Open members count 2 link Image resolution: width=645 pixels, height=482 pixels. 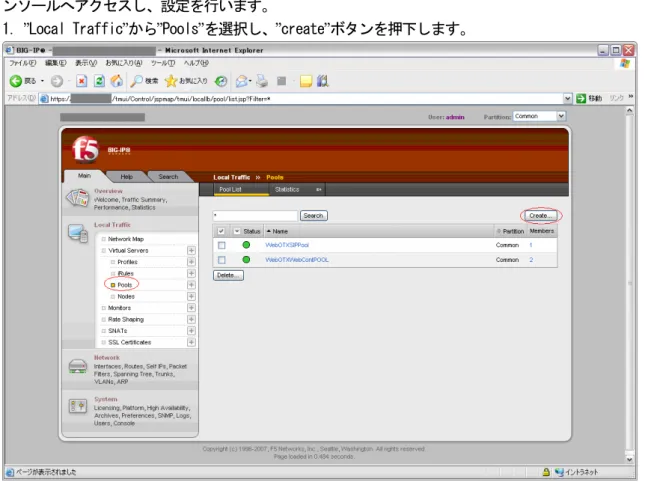(531, 260)
